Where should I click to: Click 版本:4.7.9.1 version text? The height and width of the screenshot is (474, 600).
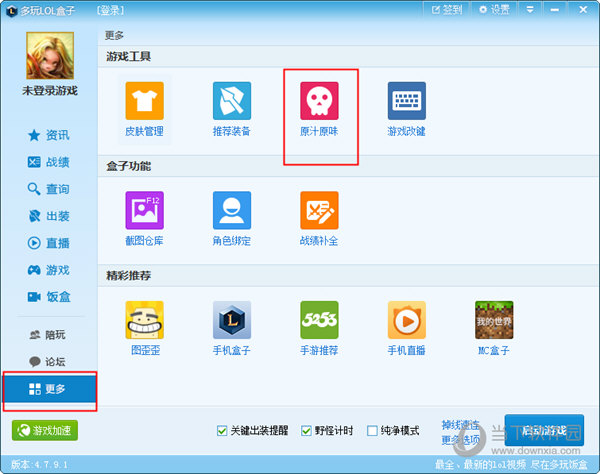[39, 464]
